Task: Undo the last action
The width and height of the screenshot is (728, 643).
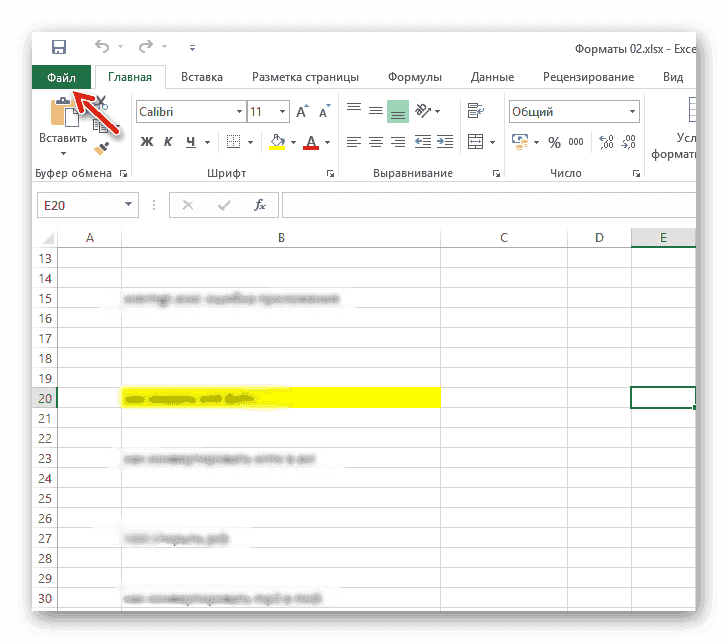Action: click(102, 46)
